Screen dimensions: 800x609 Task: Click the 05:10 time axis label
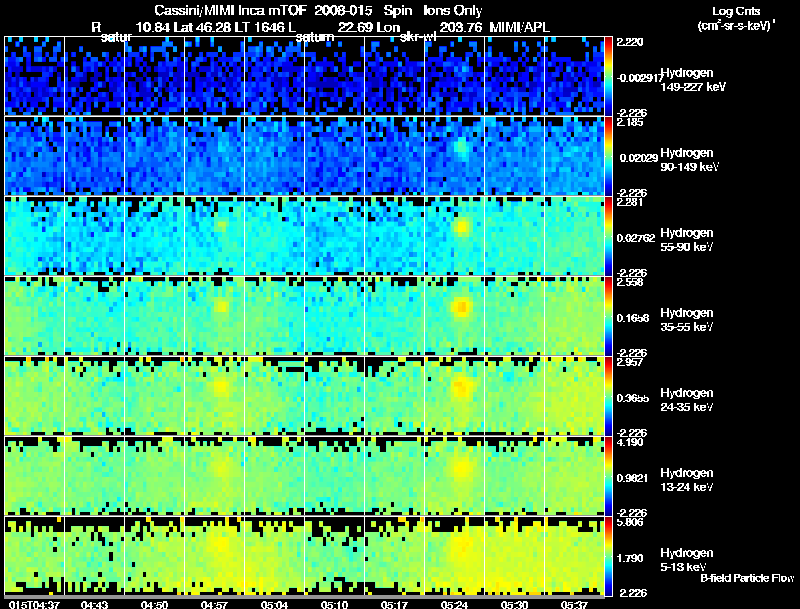[x=334, y=605]
